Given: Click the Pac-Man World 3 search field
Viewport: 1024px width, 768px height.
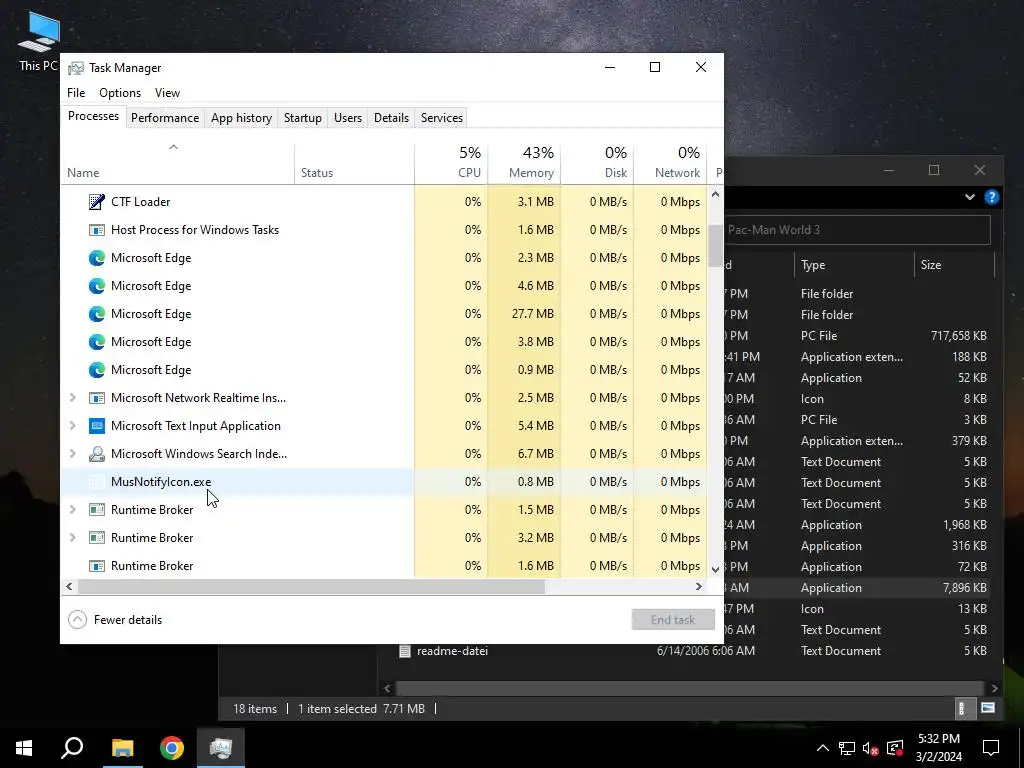Looking at the screenshot, I should click(857, 230).
